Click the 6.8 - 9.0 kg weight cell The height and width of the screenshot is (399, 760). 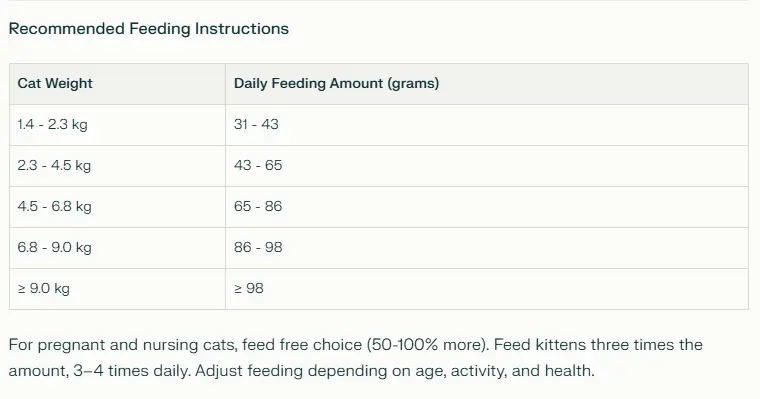(x=117, y=248)
